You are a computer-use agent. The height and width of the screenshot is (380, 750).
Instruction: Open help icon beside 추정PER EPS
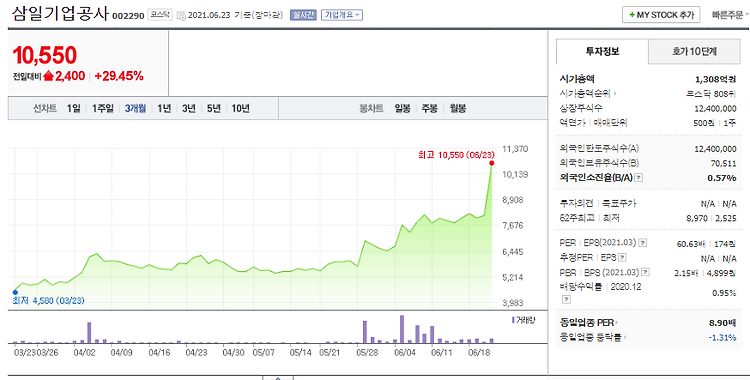(622, 257)
